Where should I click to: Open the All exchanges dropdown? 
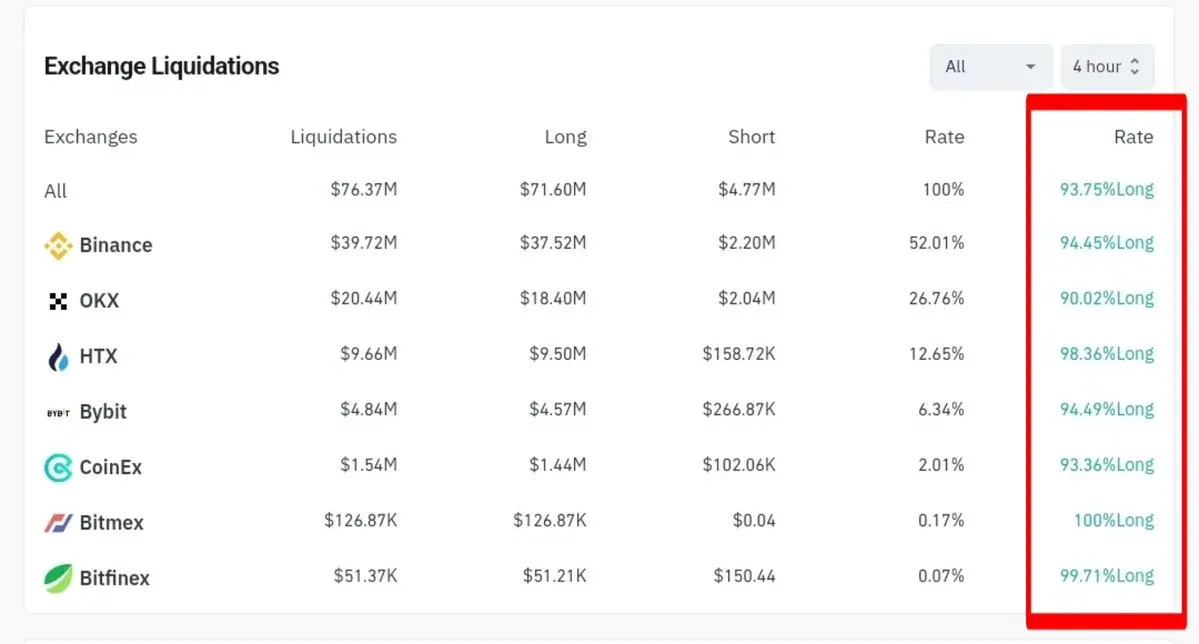tap(990, 67)
